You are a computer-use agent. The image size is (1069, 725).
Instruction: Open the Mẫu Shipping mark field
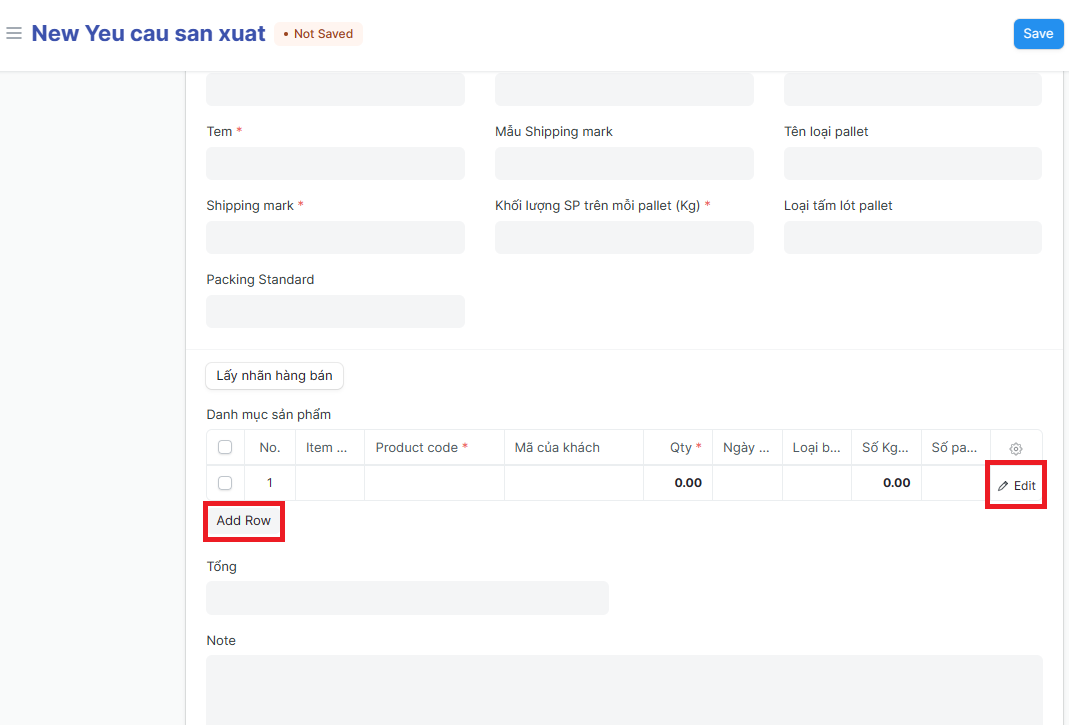624,164
